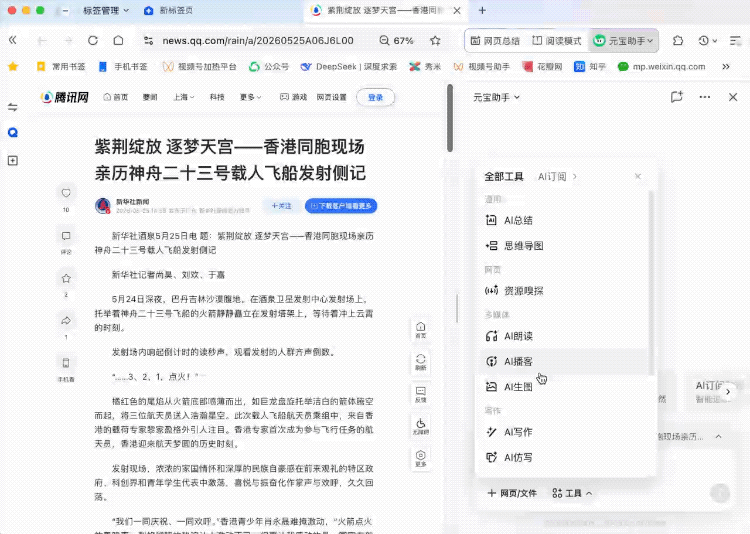The image size is (750, 534).
Task: Collapse the 工具 tools menu
Action: point(572,493)
